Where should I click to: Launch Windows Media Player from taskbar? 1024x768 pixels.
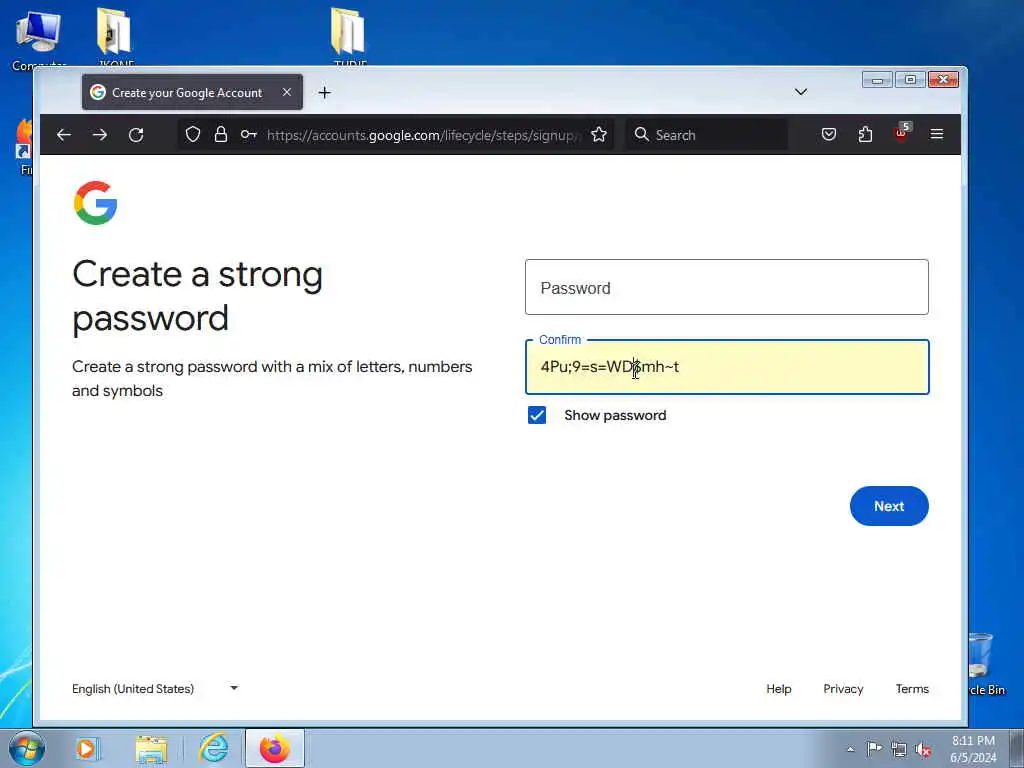tap(87, 748)
